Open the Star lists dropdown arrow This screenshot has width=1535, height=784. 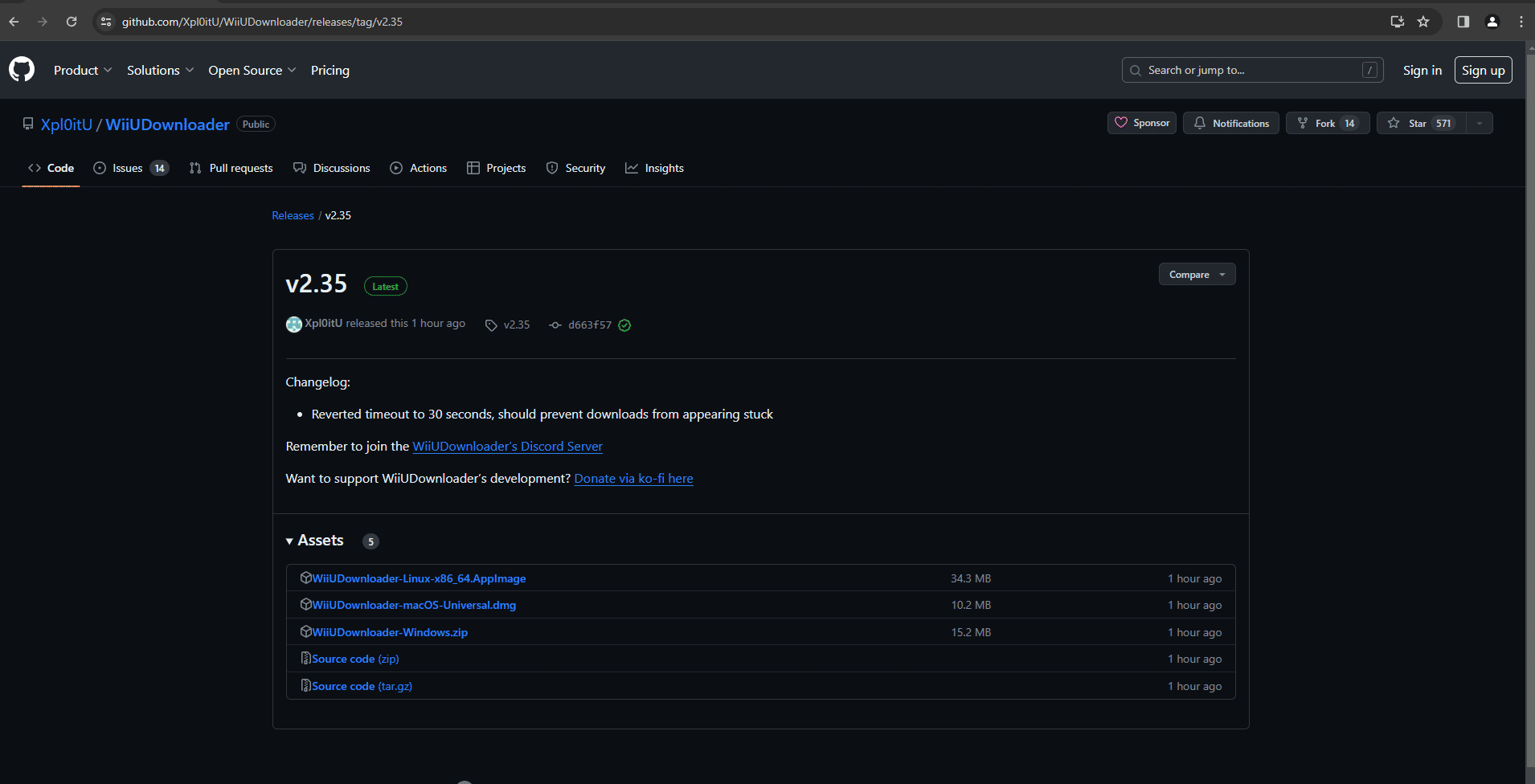(x=1480, y=123)
